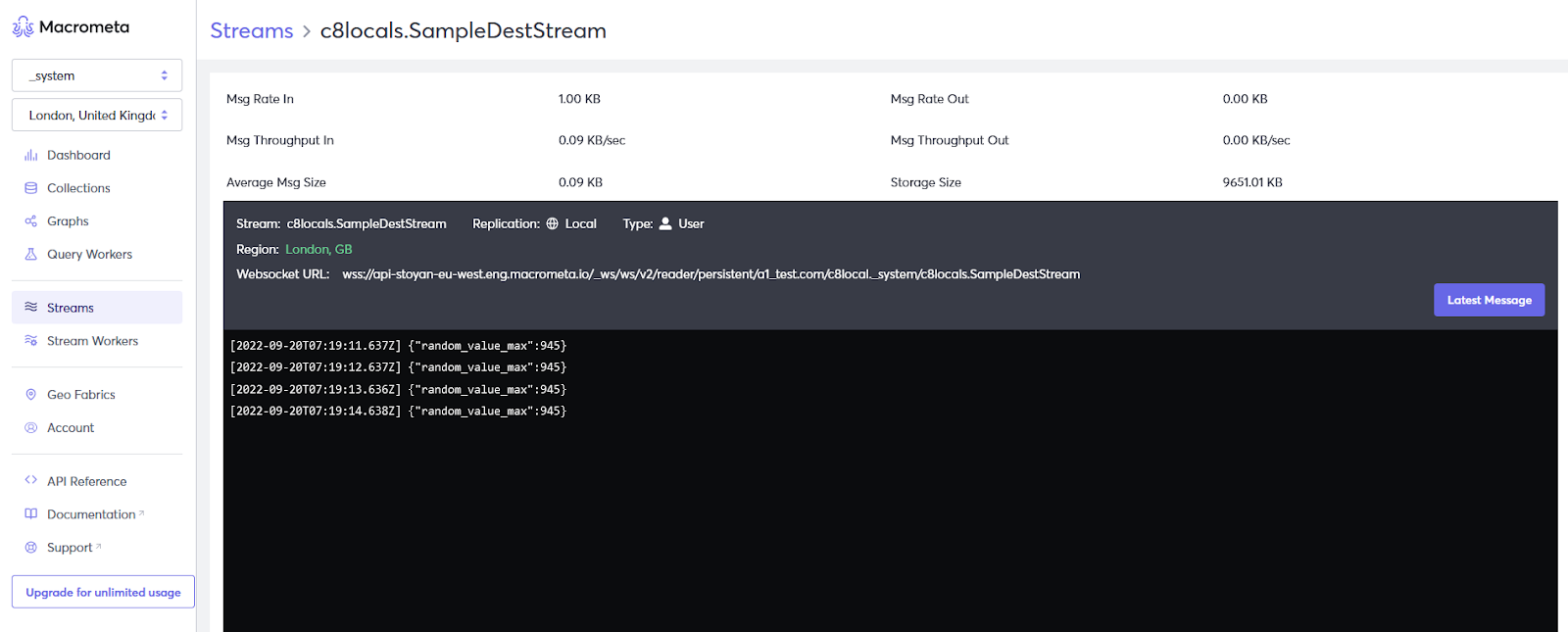
Task: Click the Collections database icon
Action: [x=31, y=188]
